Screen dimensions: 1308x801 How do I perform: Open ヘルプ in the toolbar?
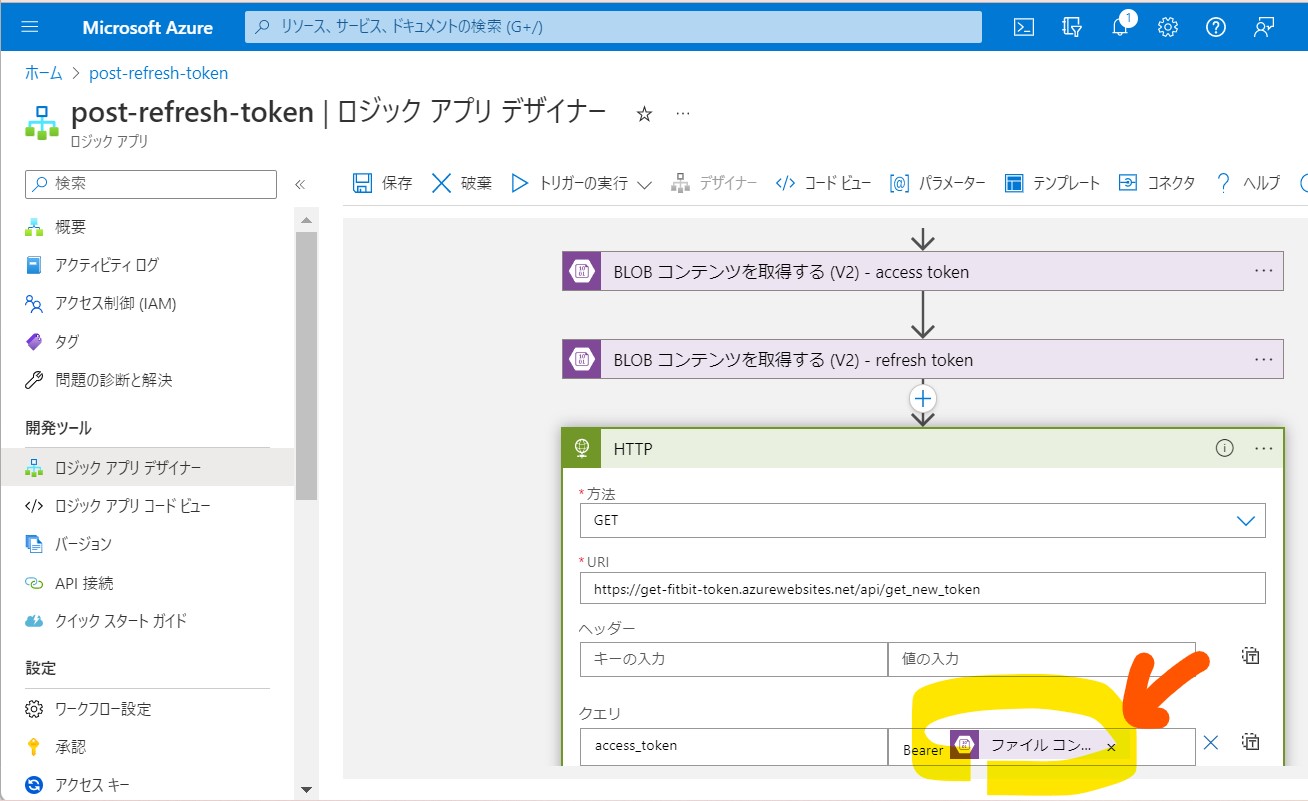pos(1247,183)
